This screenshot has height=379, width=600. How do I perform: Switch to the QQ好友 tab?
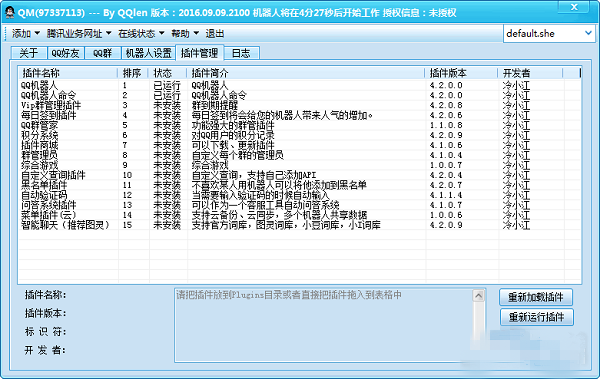pyautogui.click(x=65, y=53)
